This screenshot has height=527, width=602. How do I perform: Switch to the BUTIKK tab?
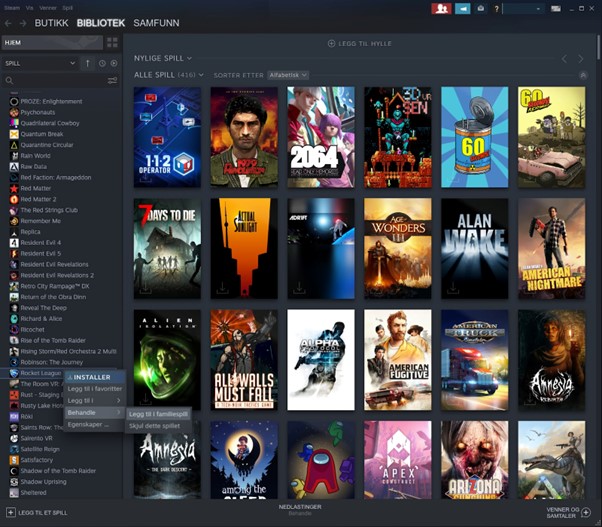point(51,23)
